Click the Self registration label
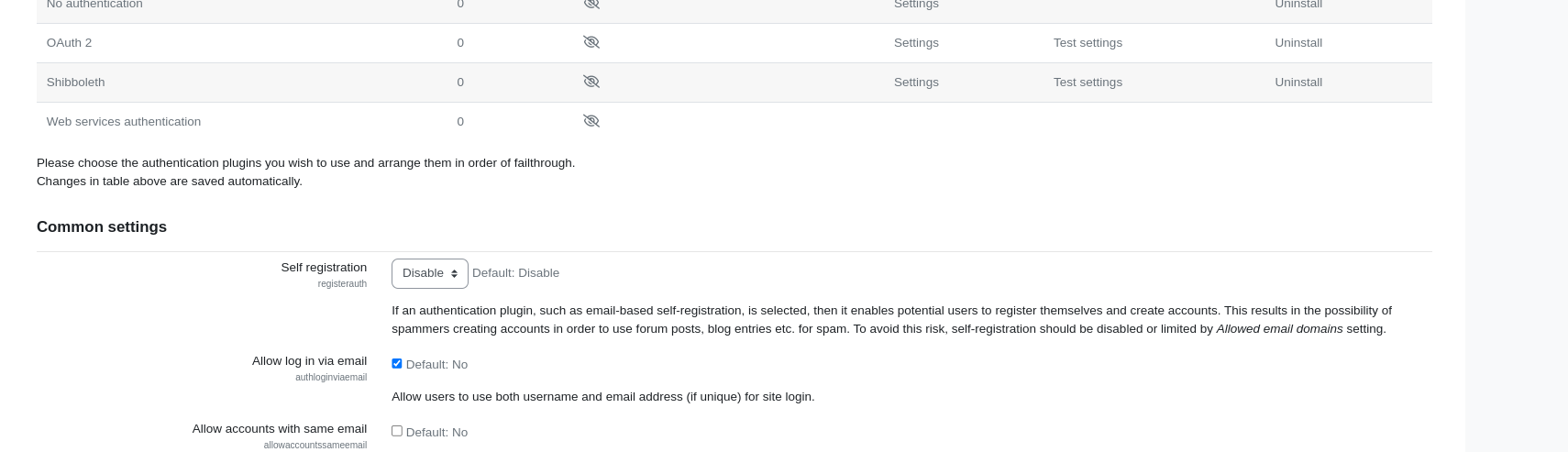 [324, 268]
